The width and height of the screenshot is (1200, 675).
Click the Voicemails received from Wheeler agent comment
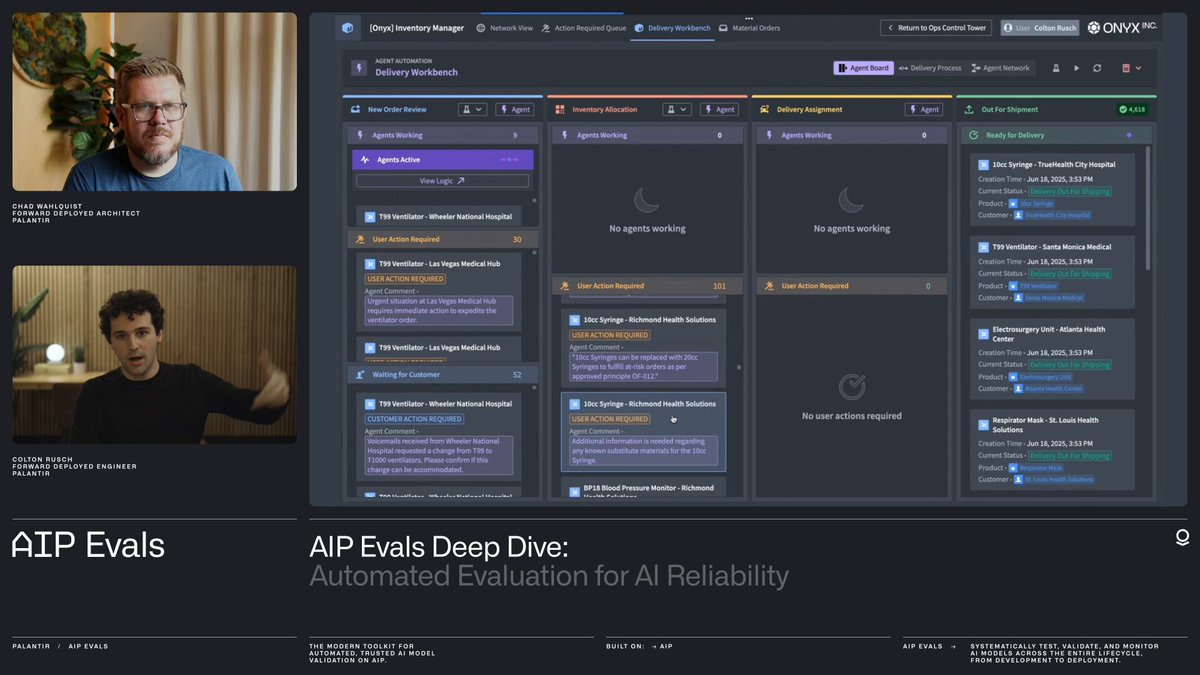coord(438,455)
